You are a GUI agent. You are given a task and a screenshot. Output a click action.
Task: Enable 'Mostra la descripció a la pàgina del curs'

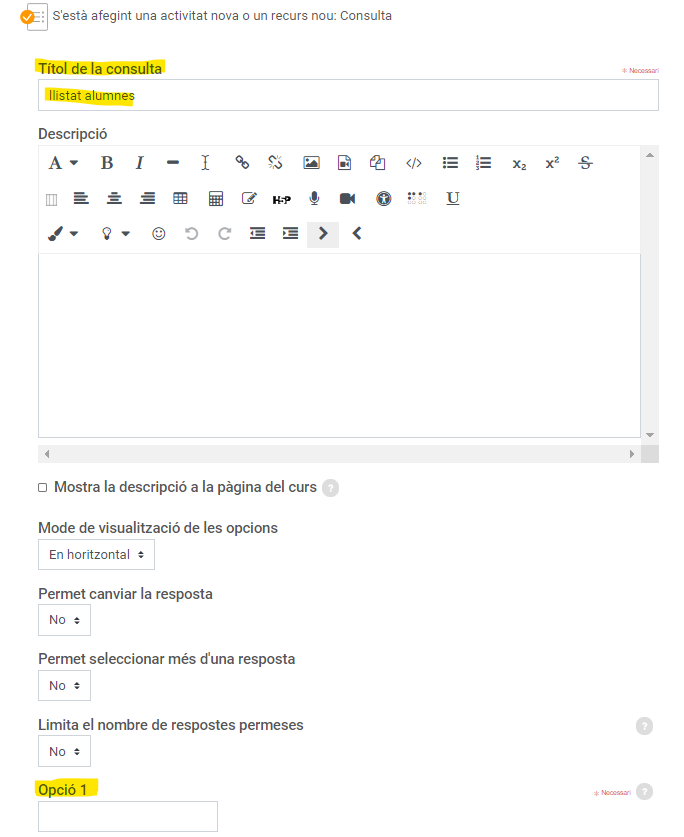[43, 488]
